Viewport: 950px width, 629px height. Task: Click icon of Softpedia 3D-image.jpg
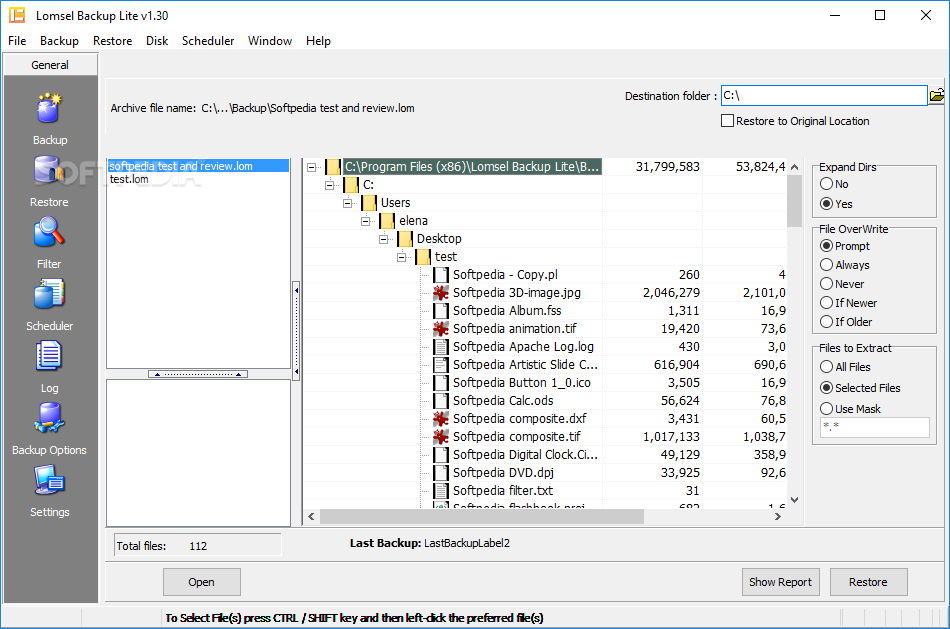coord(441,293)
